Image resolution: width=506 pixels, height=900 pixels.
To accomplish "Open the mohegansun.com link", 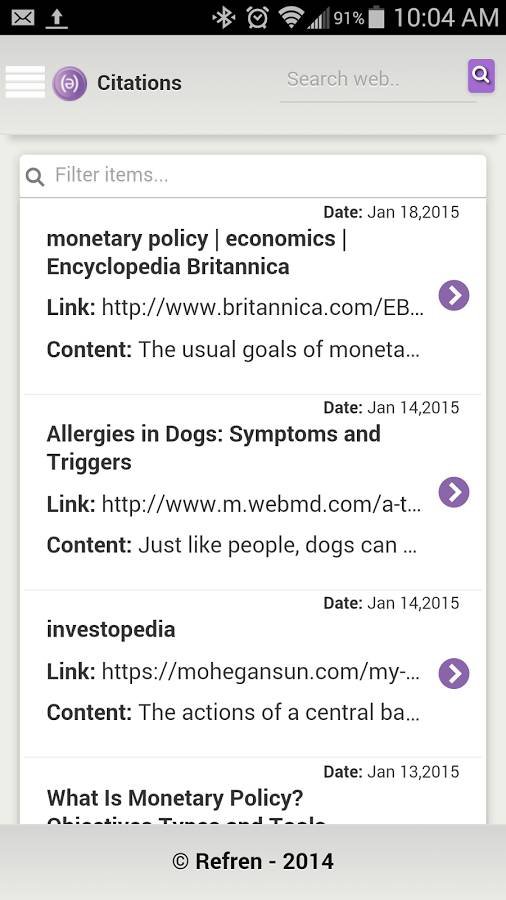I will (x=260, y=670).
